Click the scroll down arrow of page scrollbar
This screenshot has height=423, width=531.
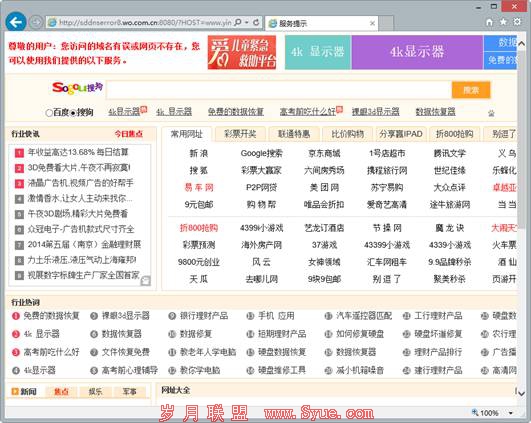pyautogui.click(x=522, y=393)
